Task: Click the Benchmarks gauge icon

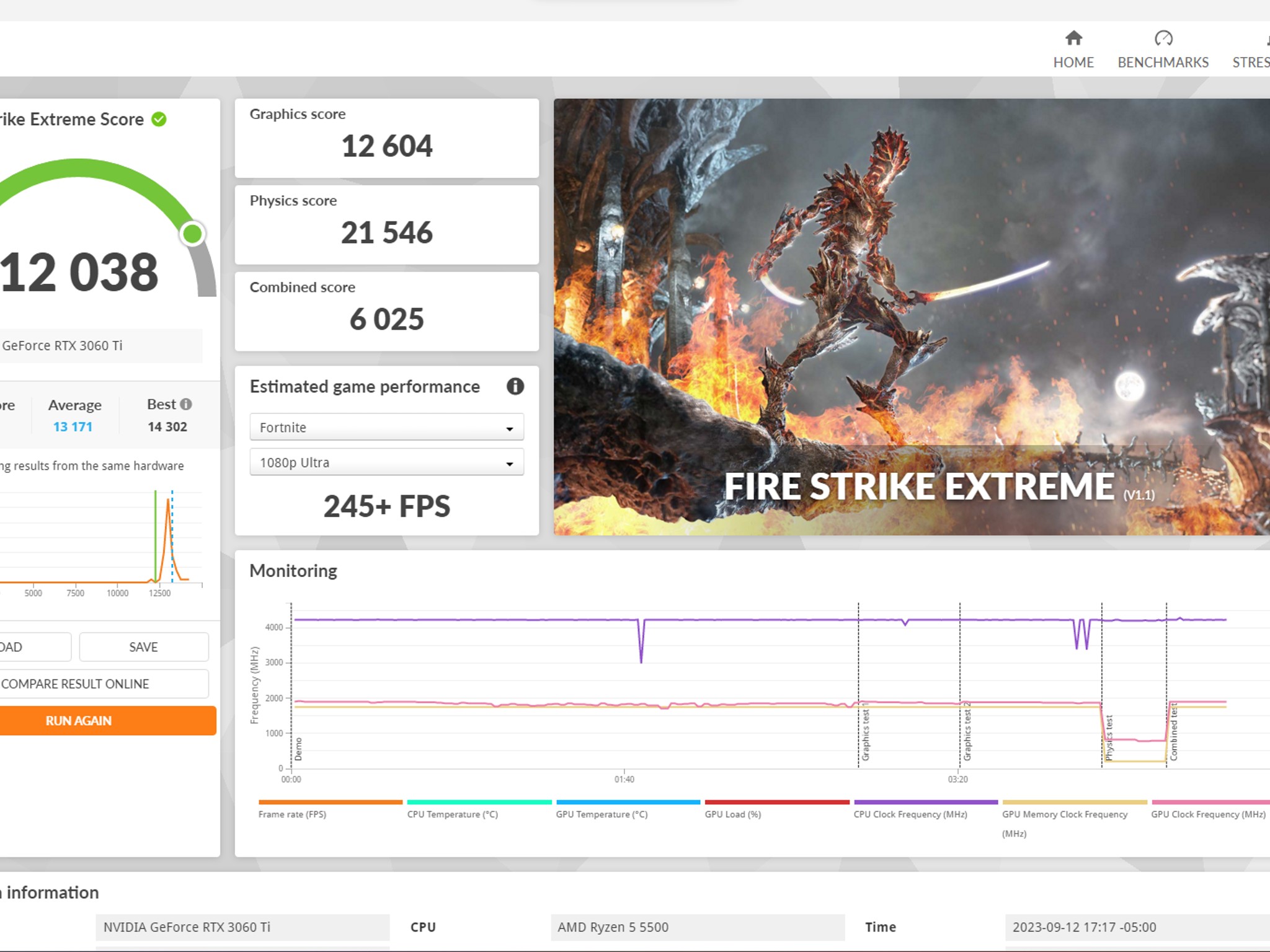Action: (x=1163, y=38)
